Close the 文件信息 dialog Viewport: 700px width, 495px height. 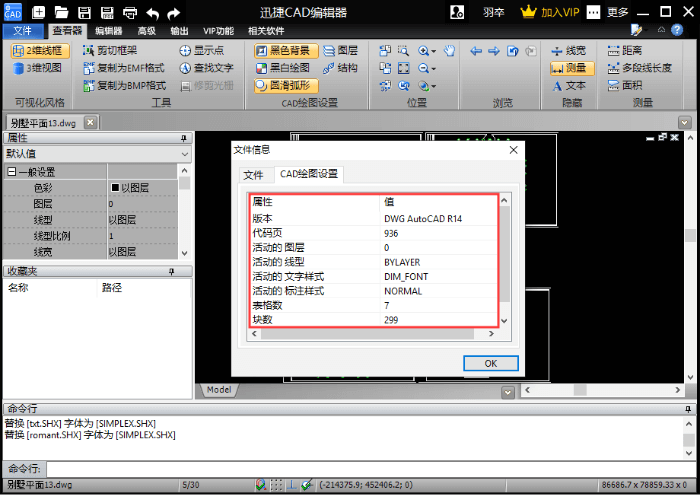pos(513,150)
